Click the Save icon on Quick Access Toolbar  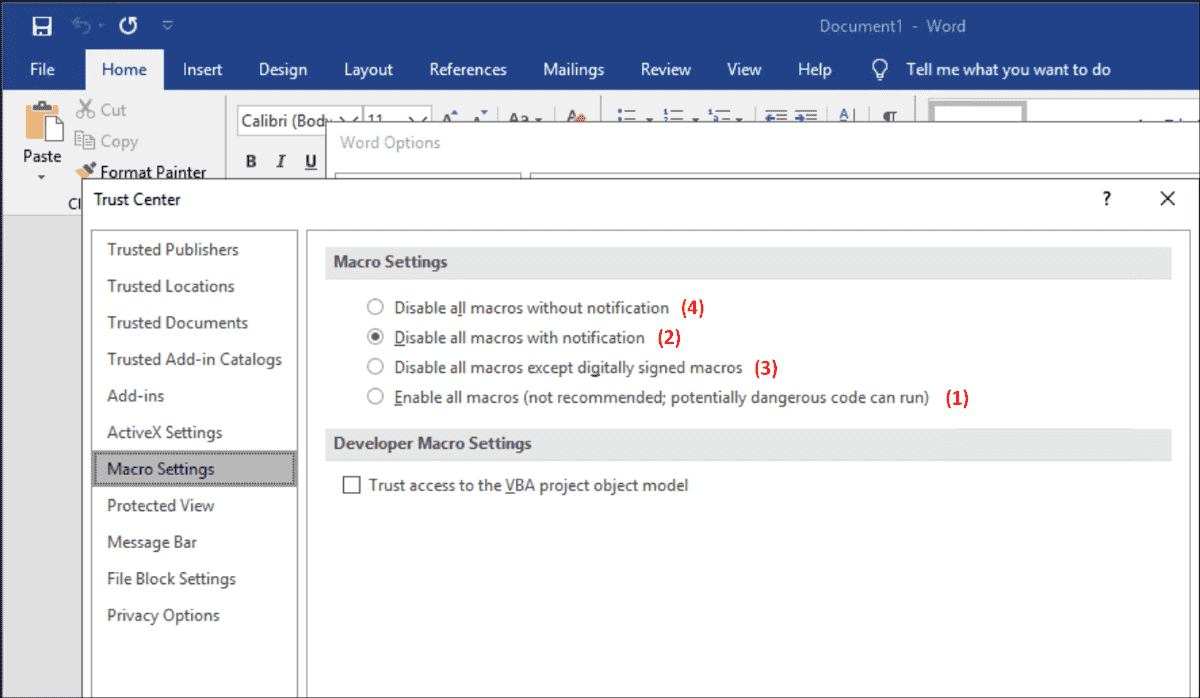[40, 24]
